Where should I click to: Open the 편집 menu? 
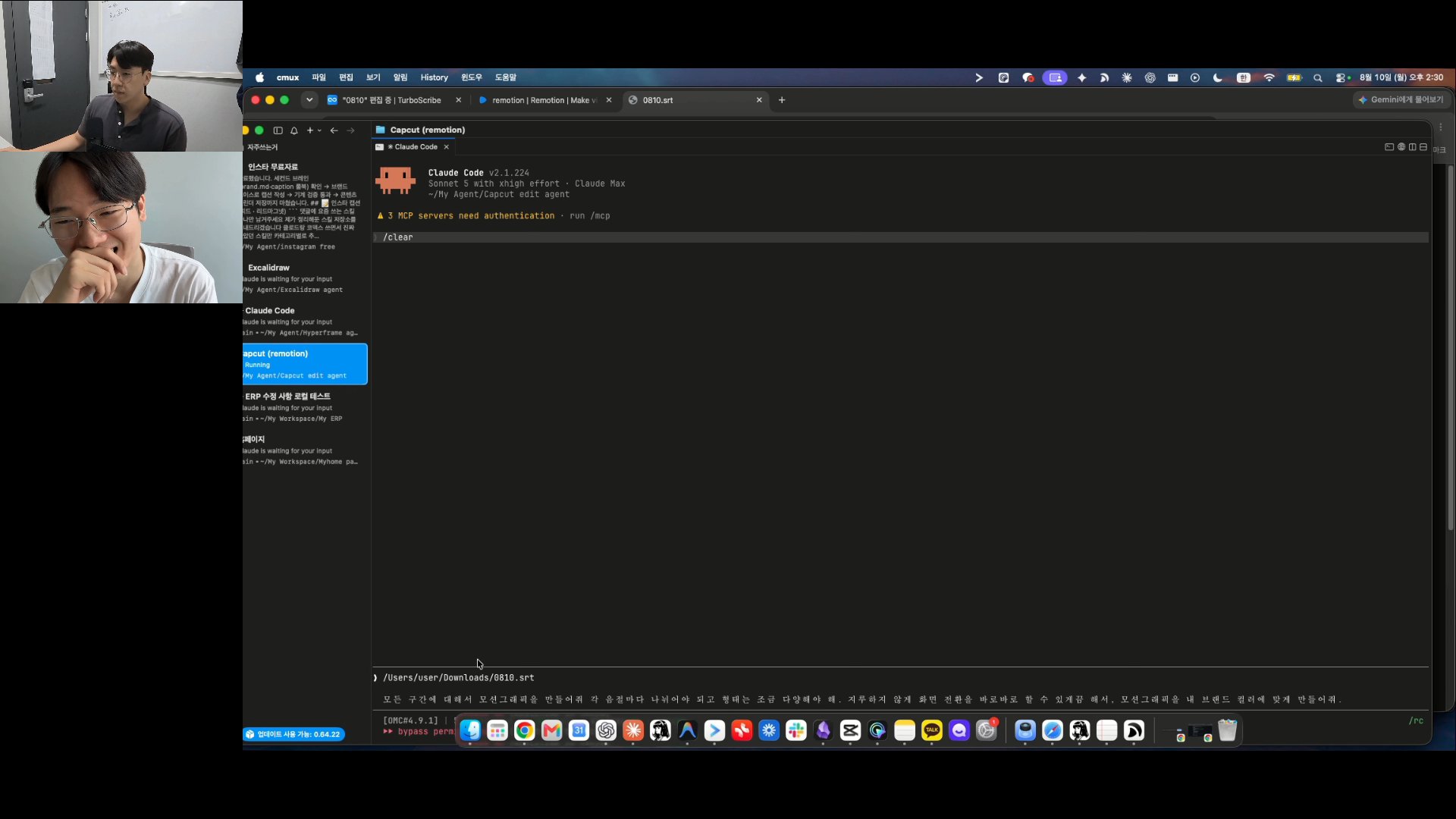(x=346, y=77)
